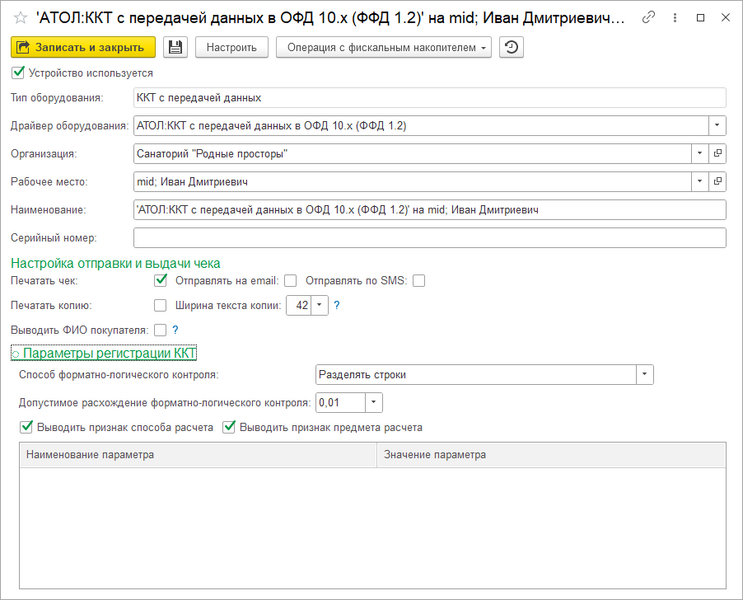Close the form window

click(725, 18)
